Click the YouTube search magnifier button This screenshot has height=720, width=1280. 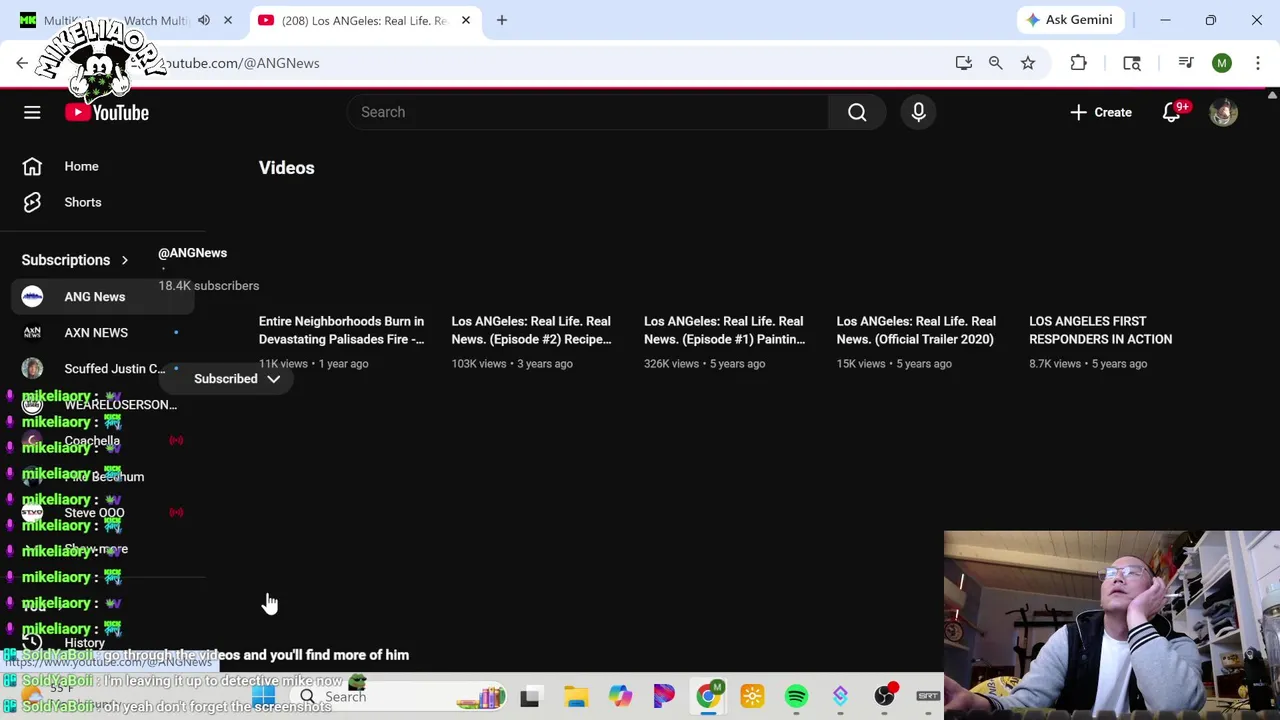point(857,112)
